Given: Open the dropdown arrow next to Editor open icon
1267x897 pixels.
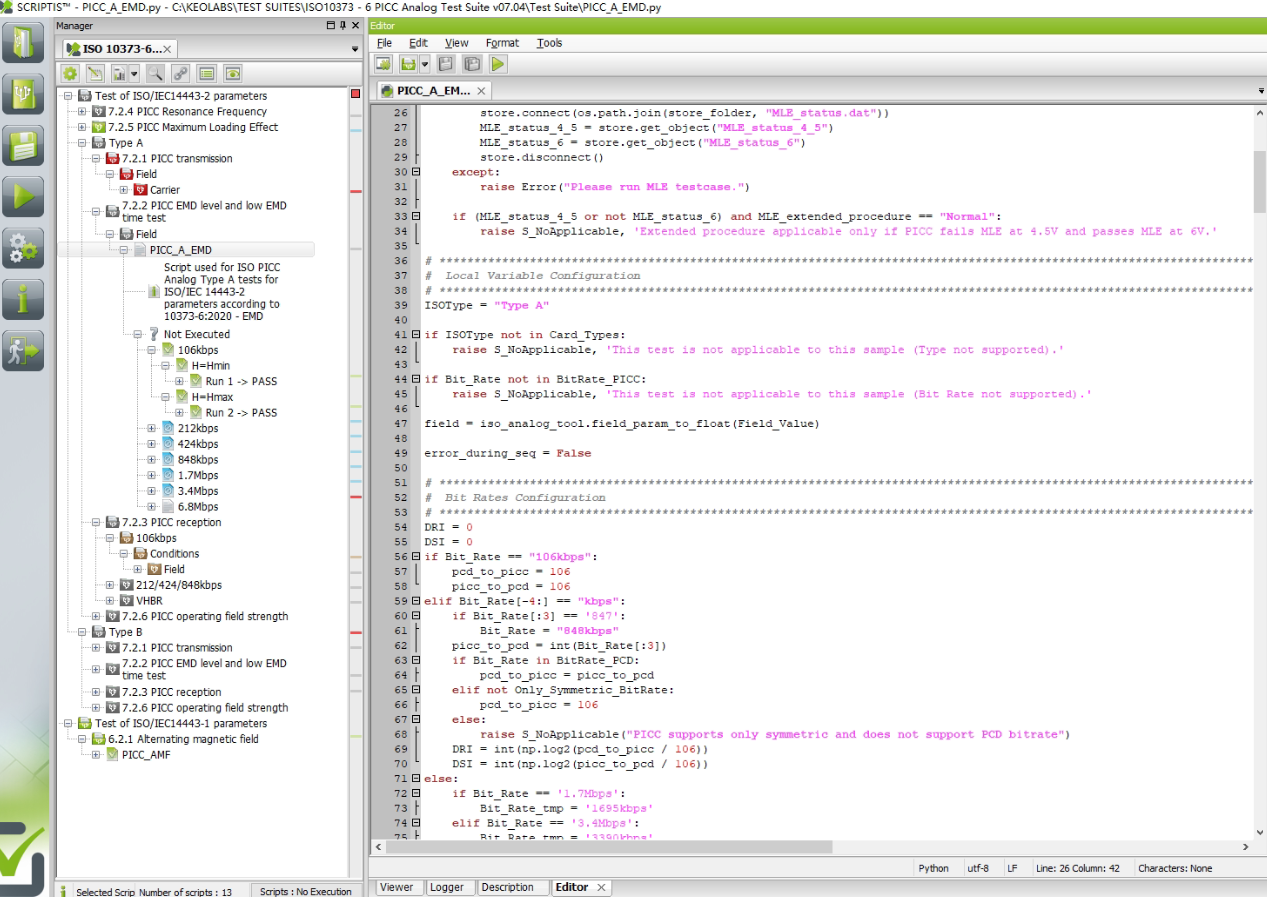Looking at the screenshot, I should 424,64.
